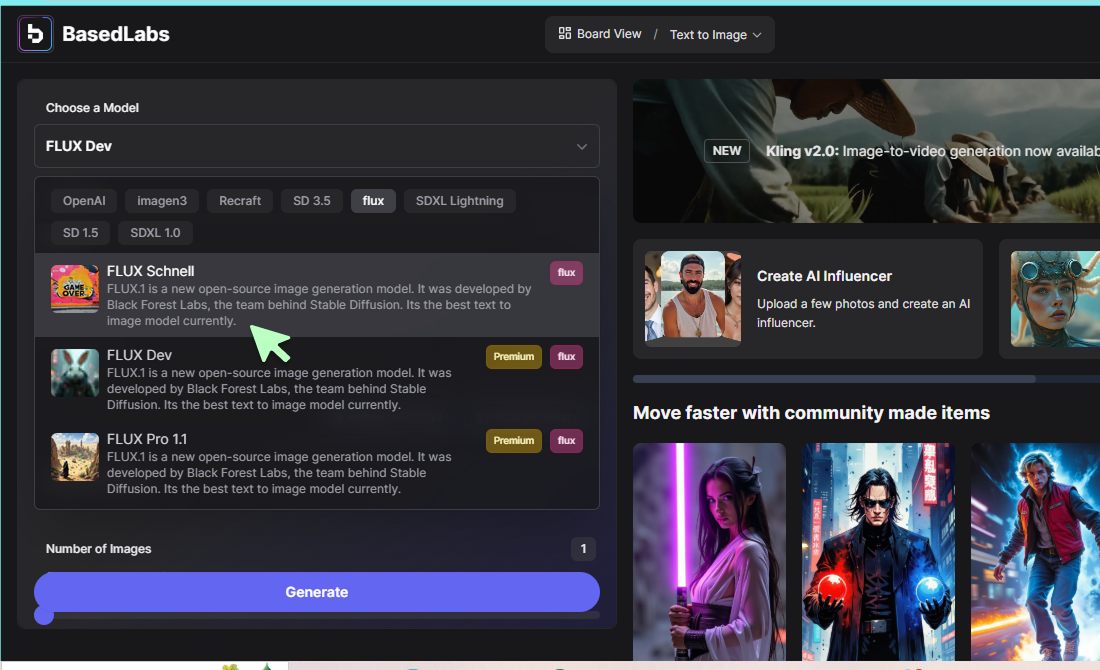Open the sunglasses man with orbs image
Screen dimensions: 1100x670
(878, 551)
